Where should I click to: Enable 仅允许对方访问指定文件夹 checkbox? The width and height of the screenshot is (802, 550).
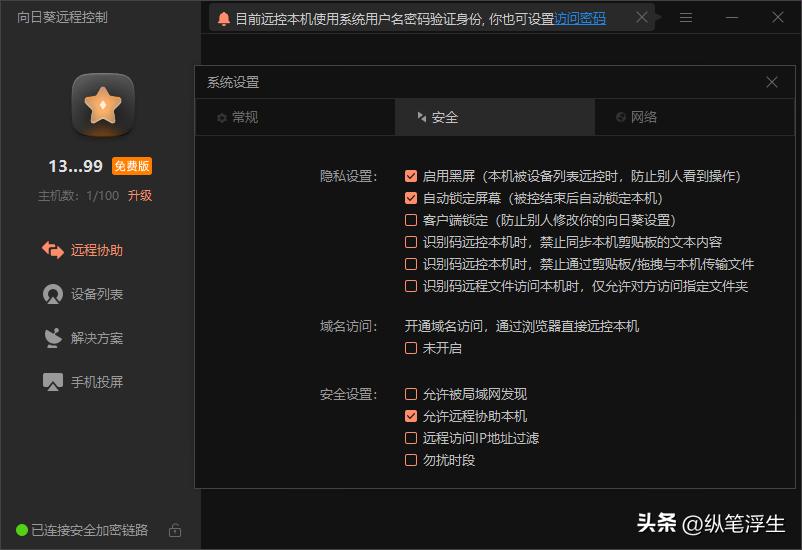(x=411, y=286)
